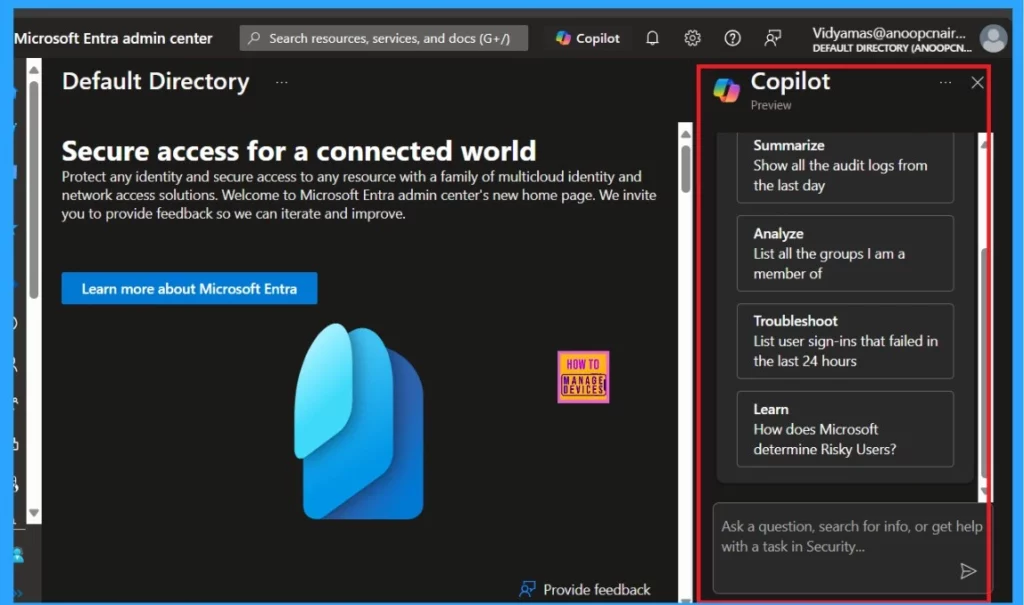Open Copilot from the top bar

pyautogui.click(x=587, y=39)
